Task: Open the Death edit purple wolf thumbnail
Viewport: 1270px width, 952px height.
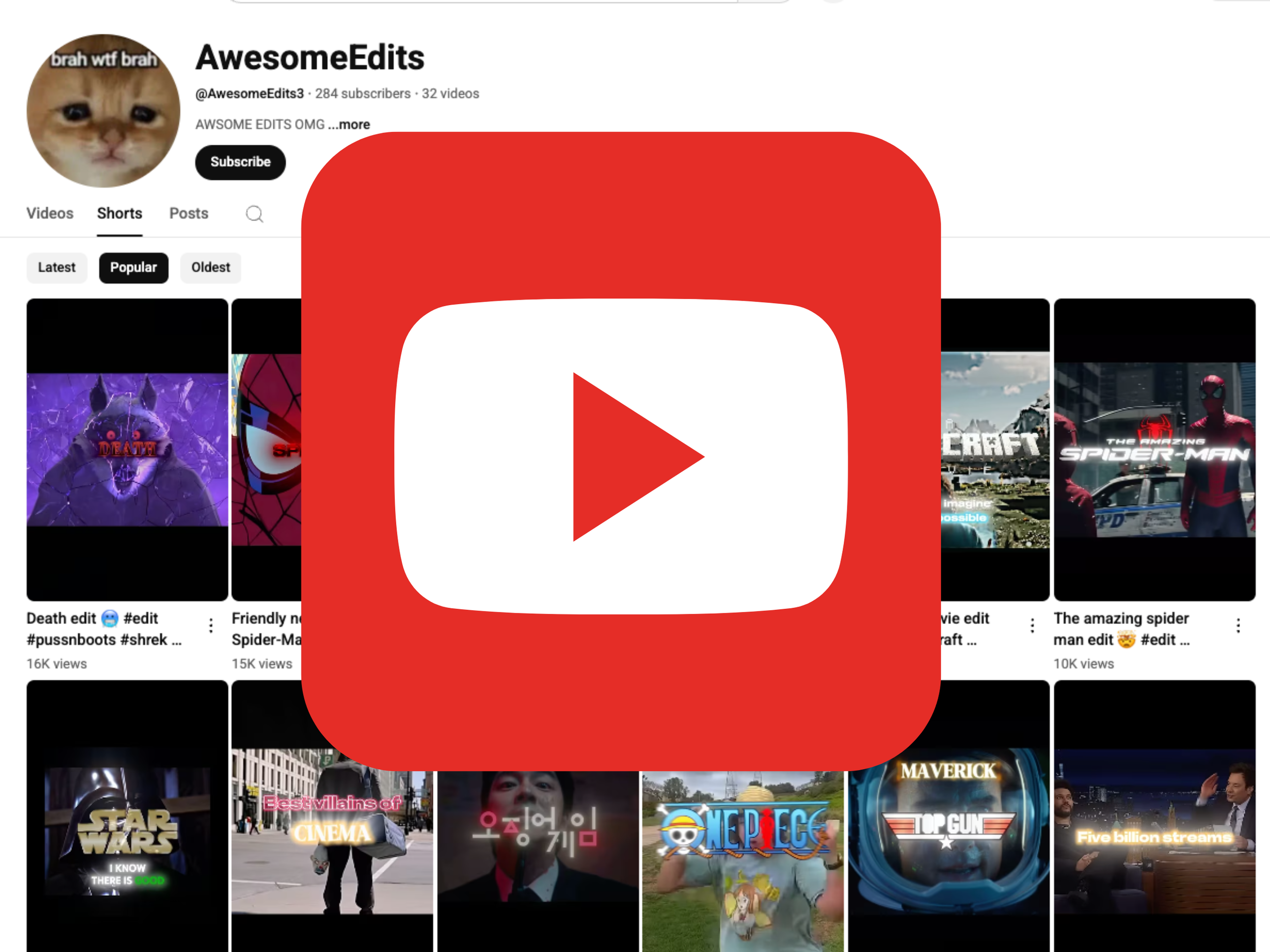Action: [127, 449]
